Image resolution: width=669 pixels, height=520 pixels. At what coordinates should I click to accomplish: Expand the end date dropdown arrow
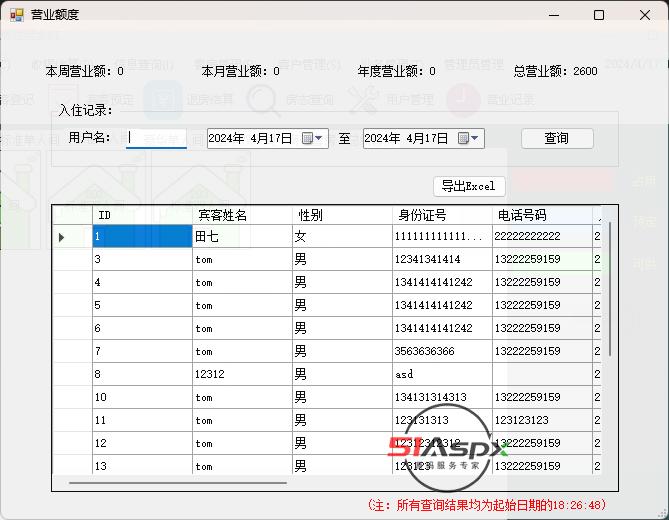476,139
